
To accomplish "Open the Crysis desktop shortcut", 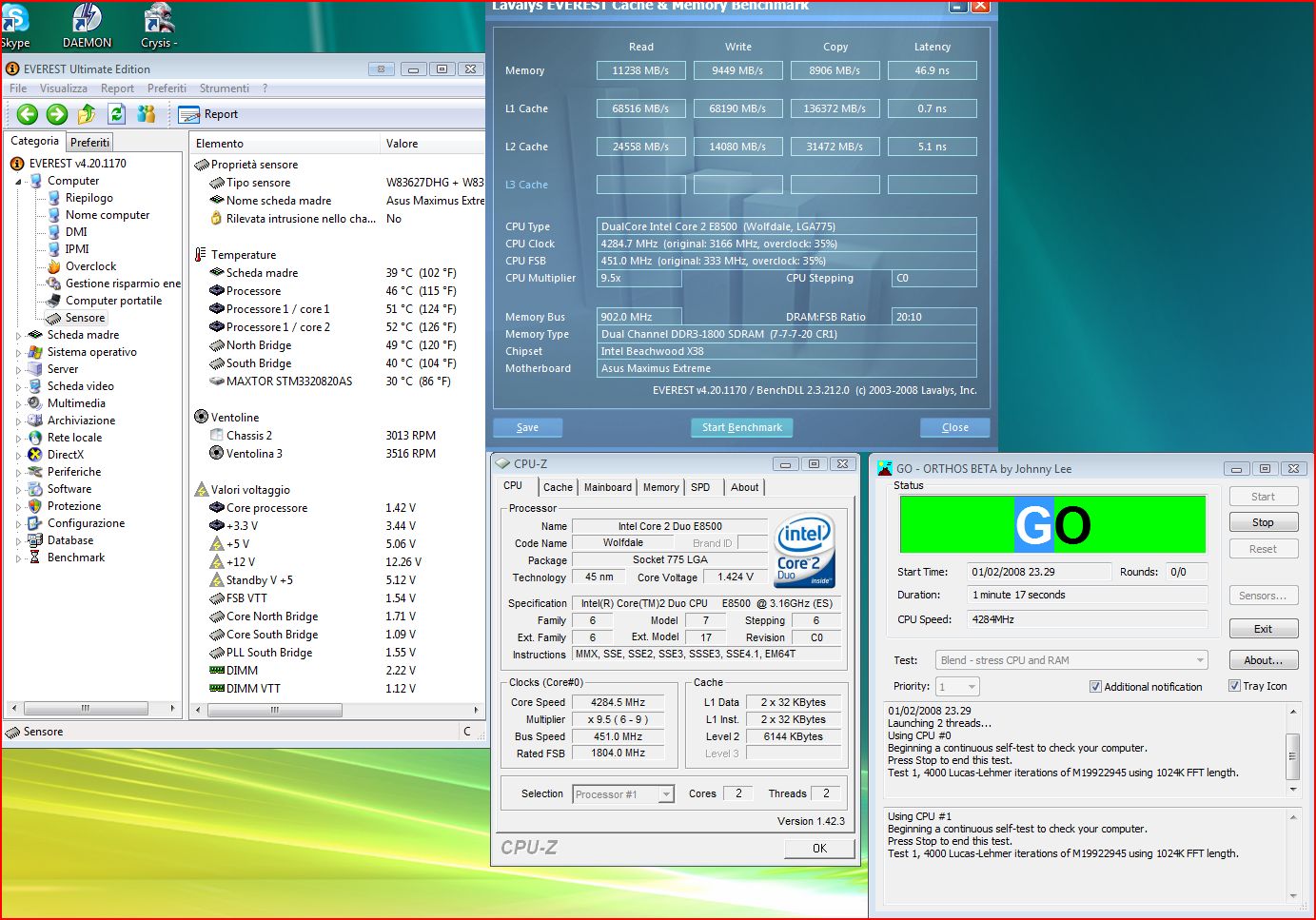I will 159,25.
